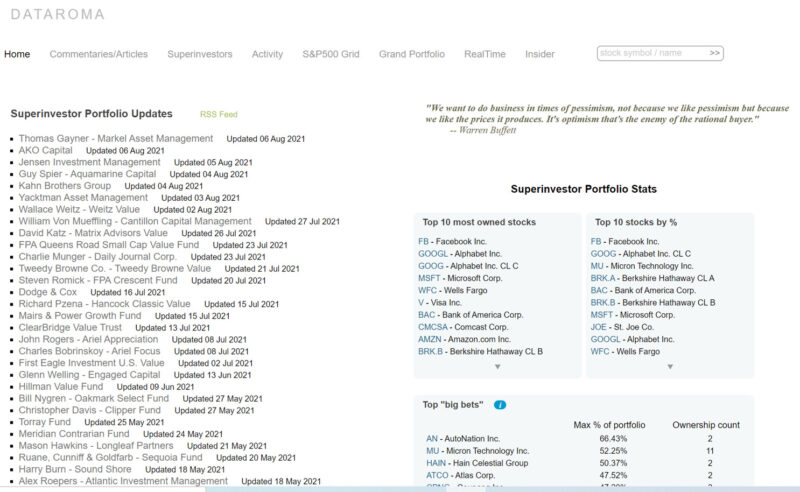
Task: Click the search submit arrows in the stock symbol box
Action: coord(715,53)
